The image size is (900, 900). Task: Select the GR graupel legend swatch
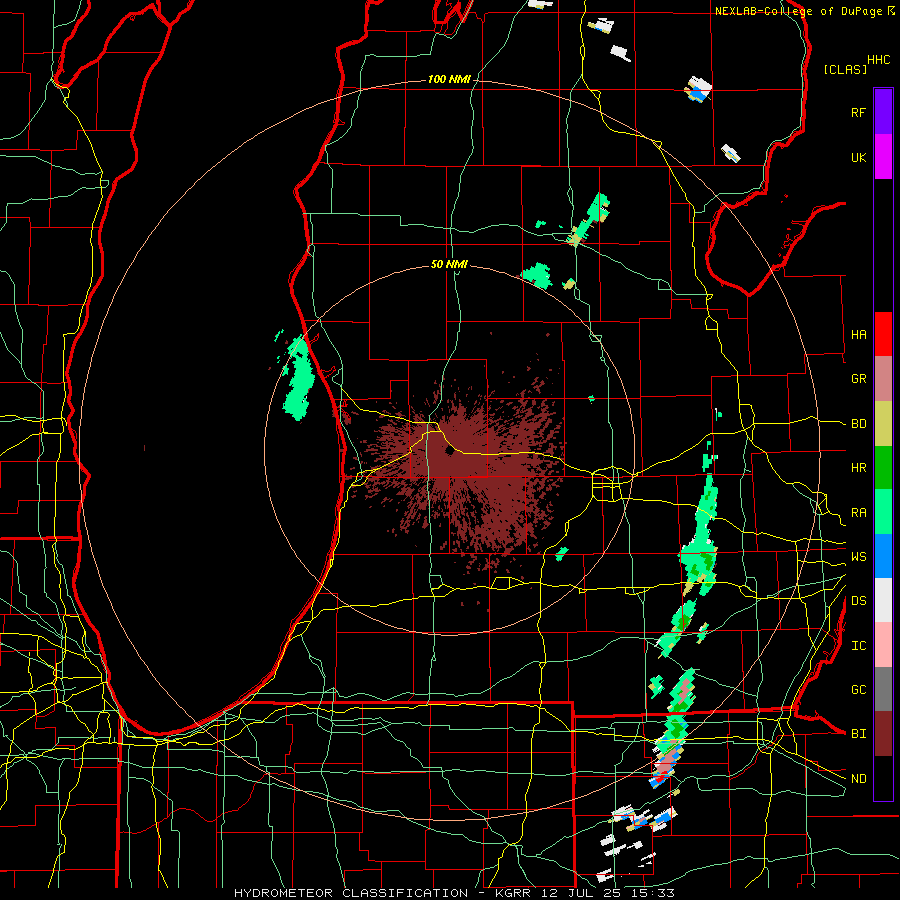[x=883, y=379]
